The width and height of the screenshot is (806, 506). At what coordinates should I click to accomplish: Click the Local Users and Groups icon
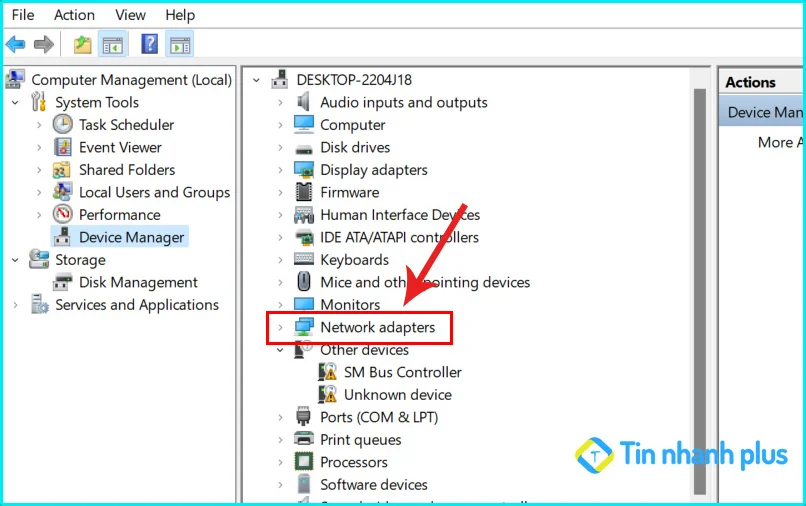(62, 192)
